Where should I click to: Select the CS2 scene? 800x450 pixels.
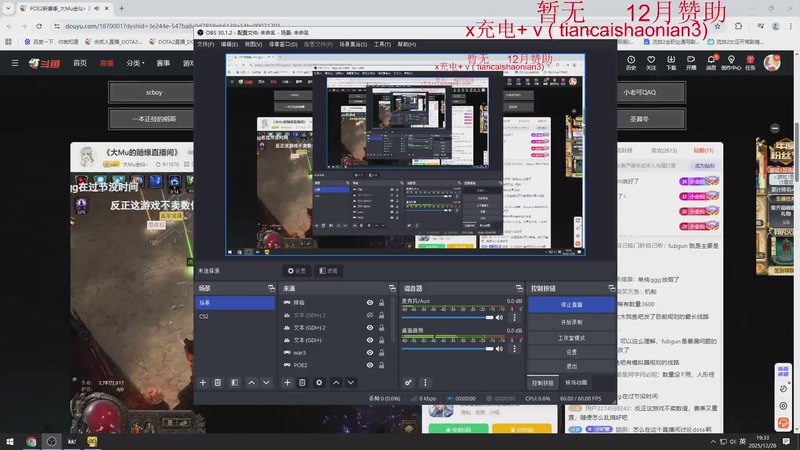(x=235, y=316)
